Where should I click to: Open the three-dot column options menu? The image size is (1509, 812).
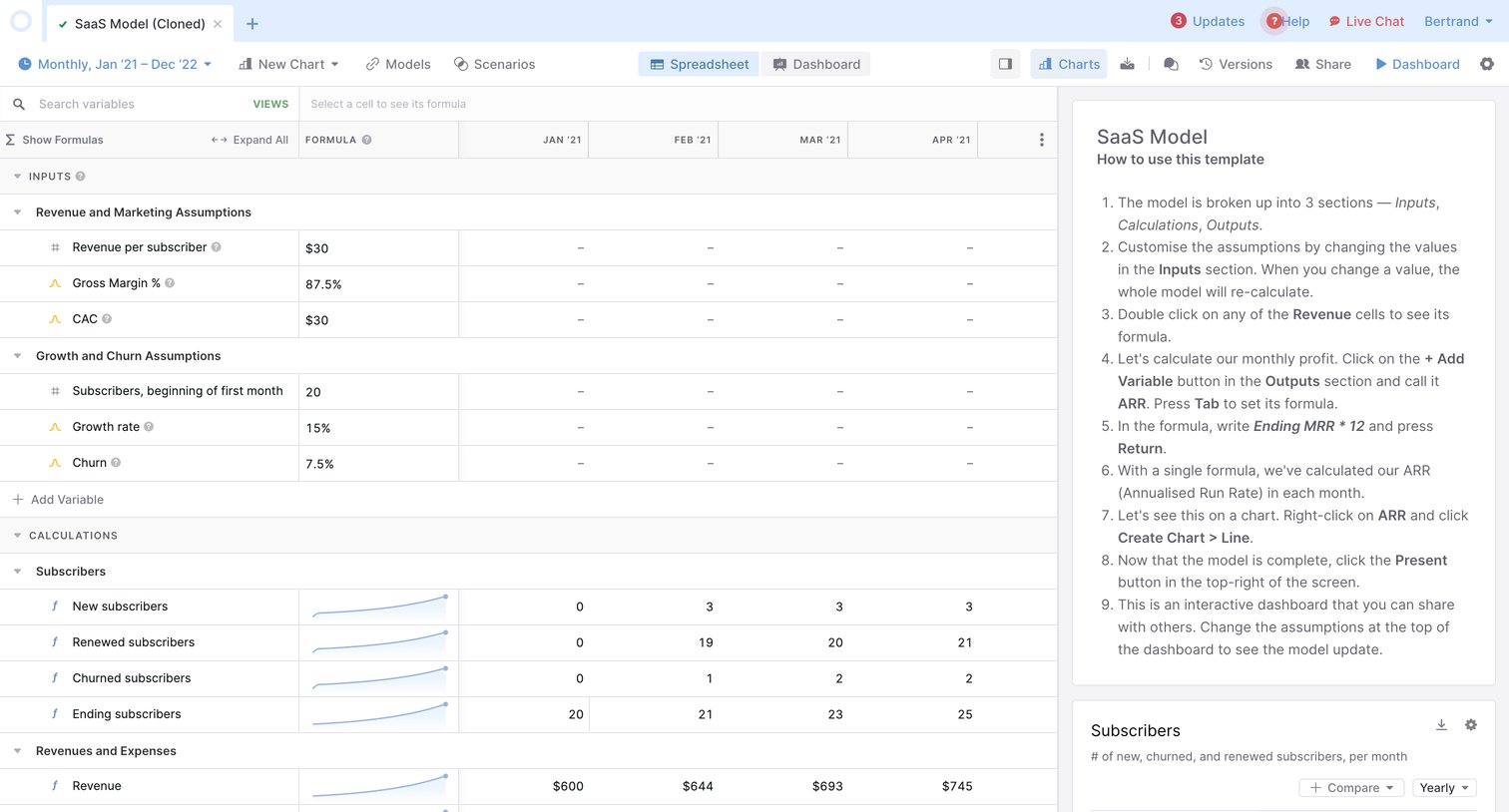[x=1042, y=140]
